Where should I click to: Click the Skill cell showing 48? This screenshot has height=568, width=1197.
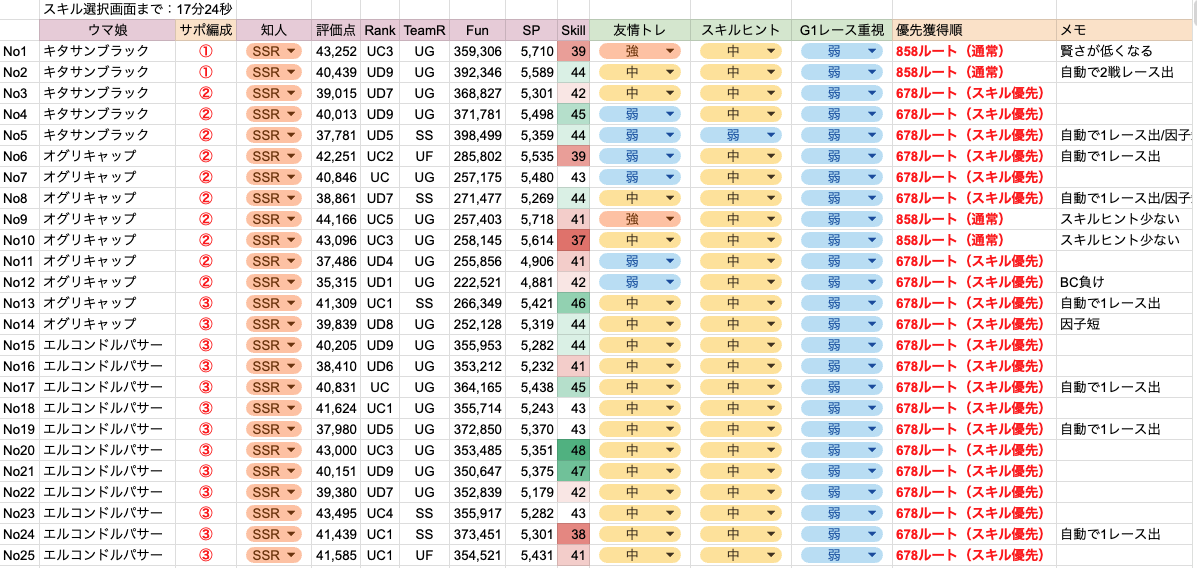[573, 449]
